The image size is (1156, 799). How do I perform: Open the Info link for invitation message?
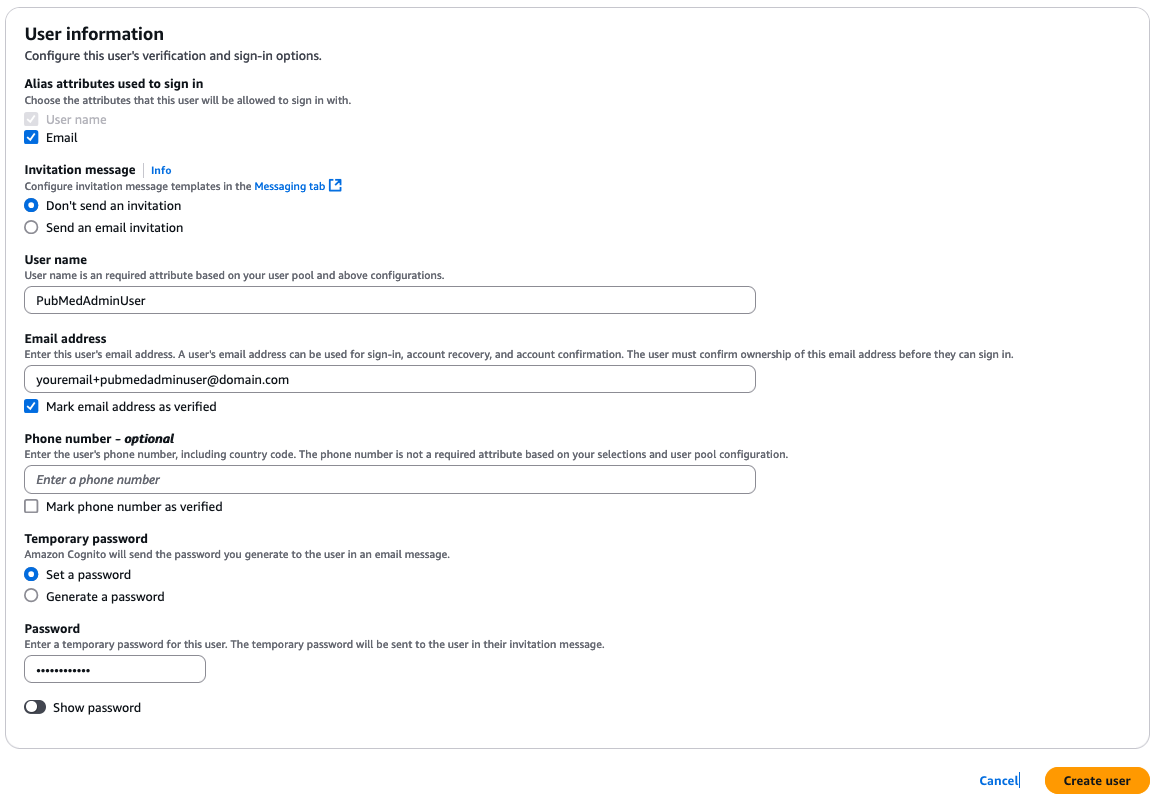160,169
